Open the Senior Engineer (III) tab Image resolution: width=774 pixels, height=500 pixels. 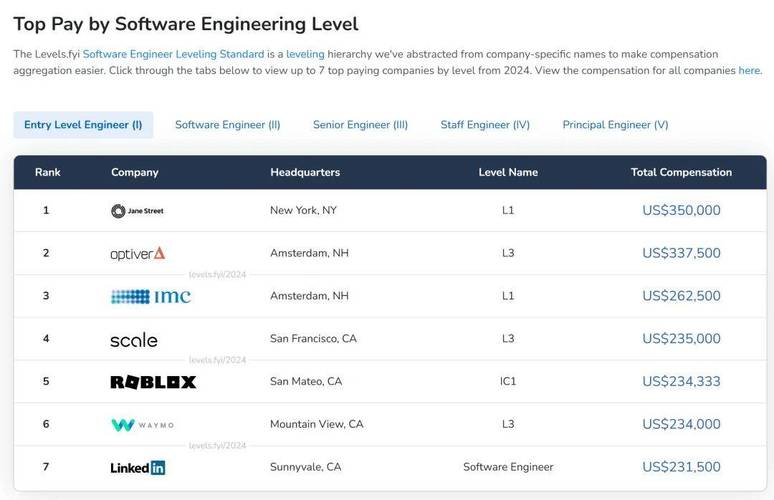[x=360, y=125]
